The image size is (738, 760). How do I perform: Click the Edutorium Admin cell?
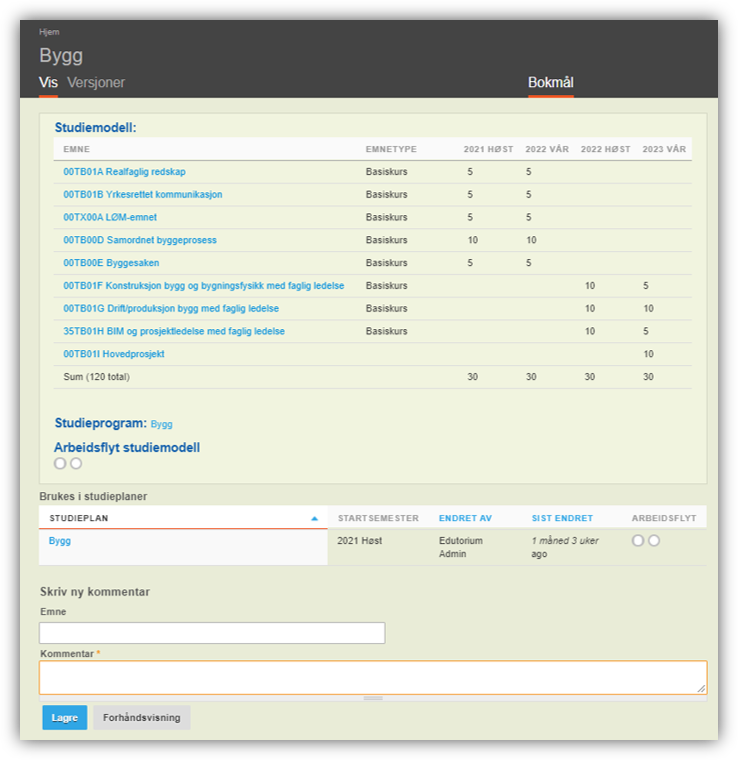460,547
